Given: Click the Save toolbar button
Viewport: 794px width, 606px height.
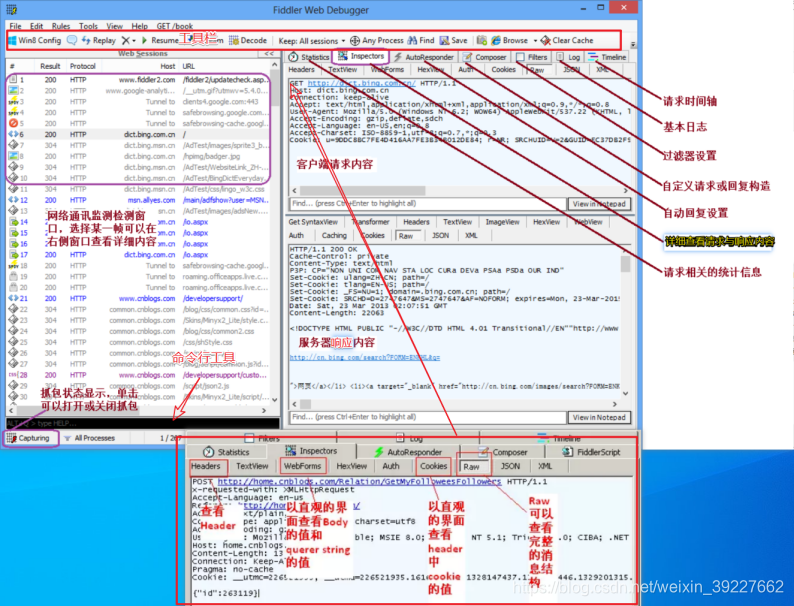Looking at the screenshot, I should pos(453,41).
